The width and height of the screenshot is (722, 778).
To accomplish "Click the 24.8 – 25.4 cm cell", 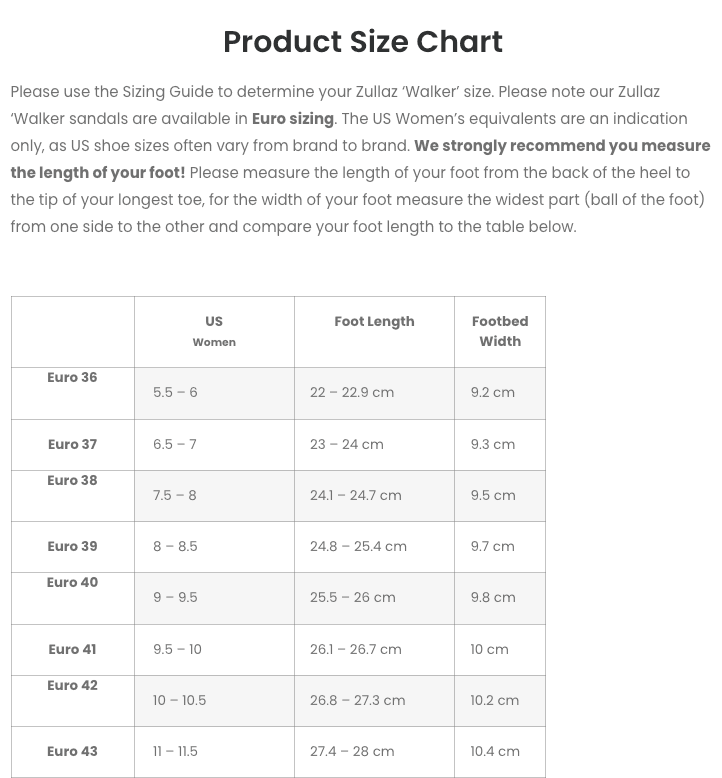I will click(358, 546).
